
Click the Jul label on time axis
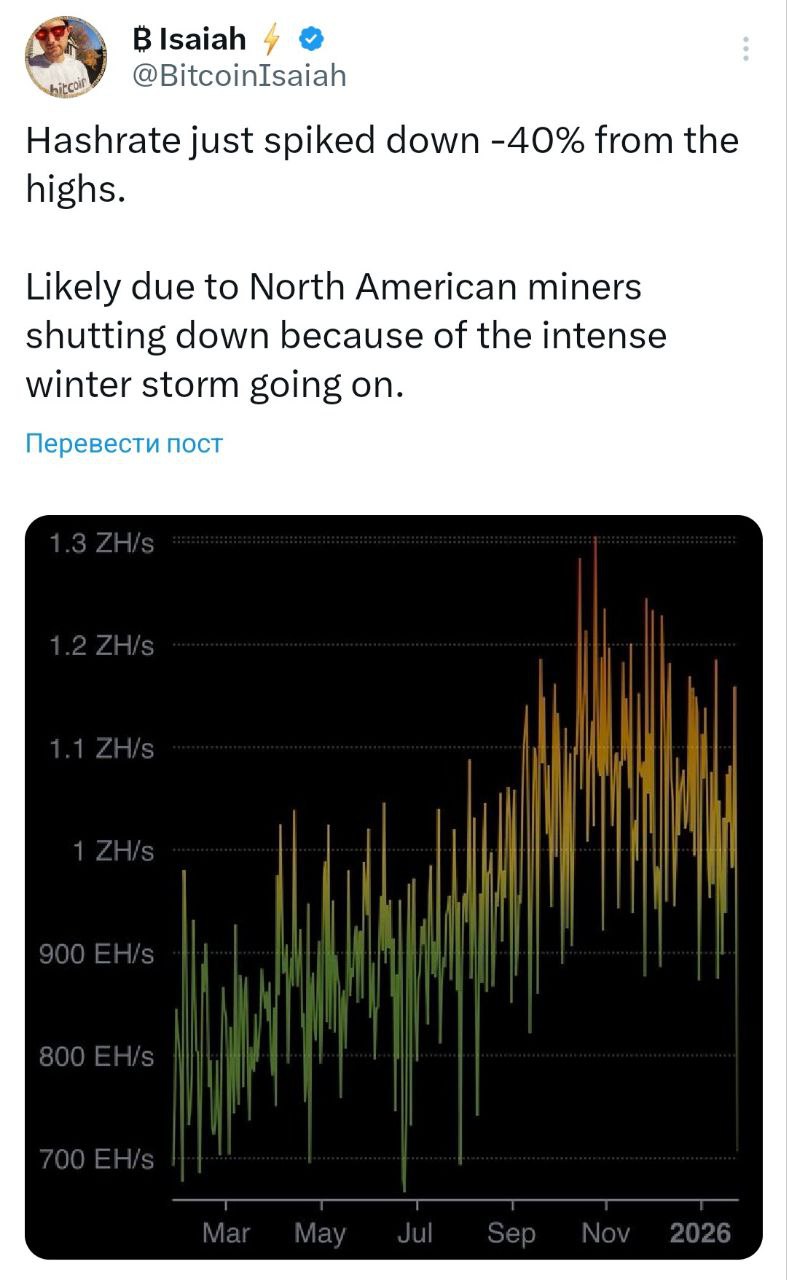tap(415, 1233)
